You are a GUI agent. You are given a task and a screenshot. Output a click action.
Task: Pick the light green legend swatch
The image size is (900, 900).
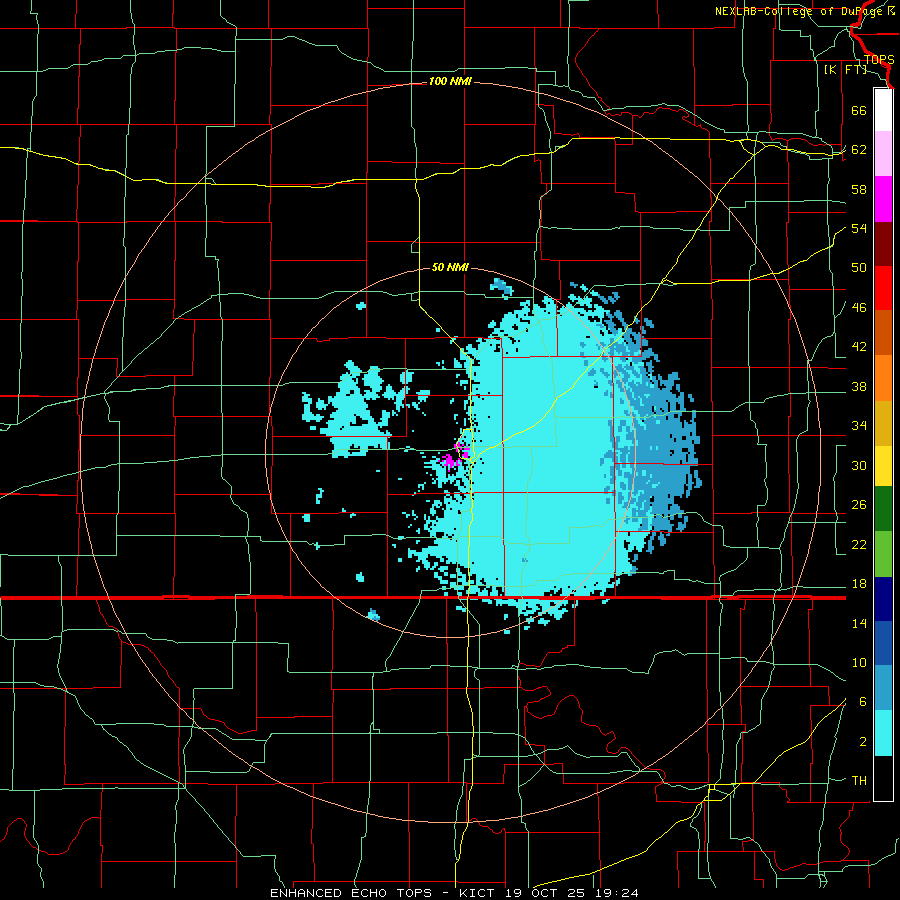(x=883, y=554)
